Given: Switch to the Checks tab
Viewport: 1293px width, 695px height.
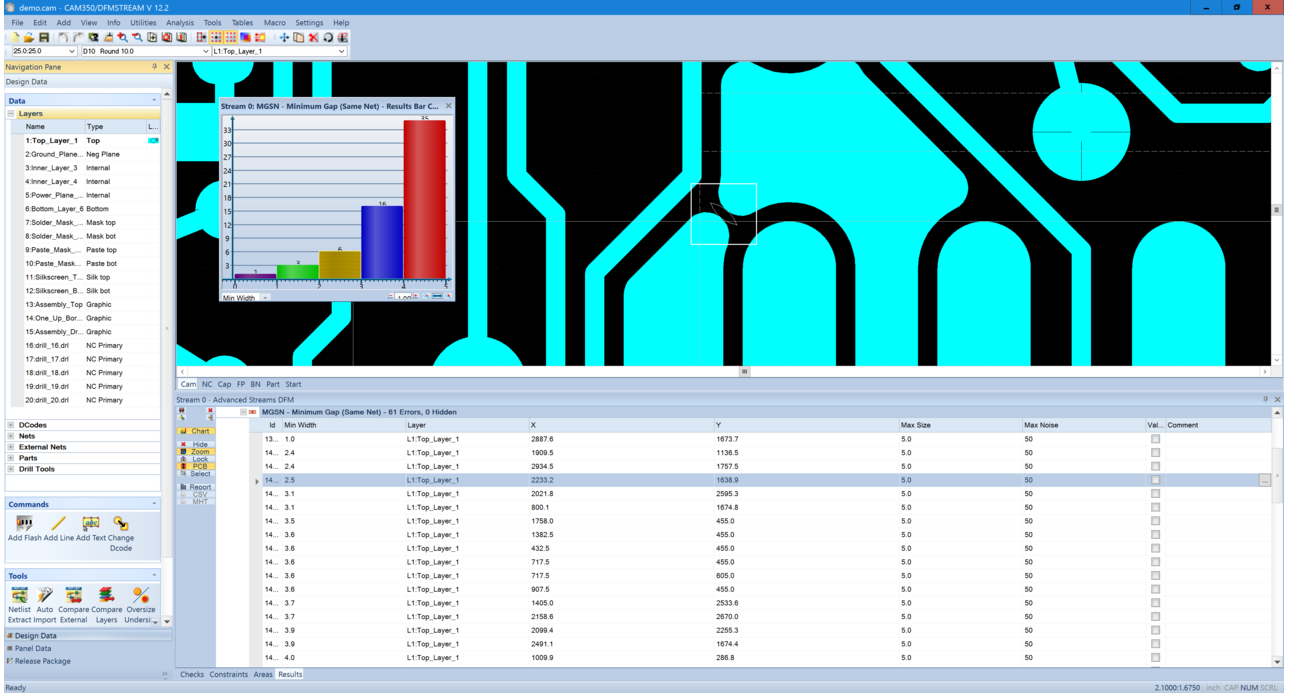Looking at the screenshot, I should (x=192, y=674).
